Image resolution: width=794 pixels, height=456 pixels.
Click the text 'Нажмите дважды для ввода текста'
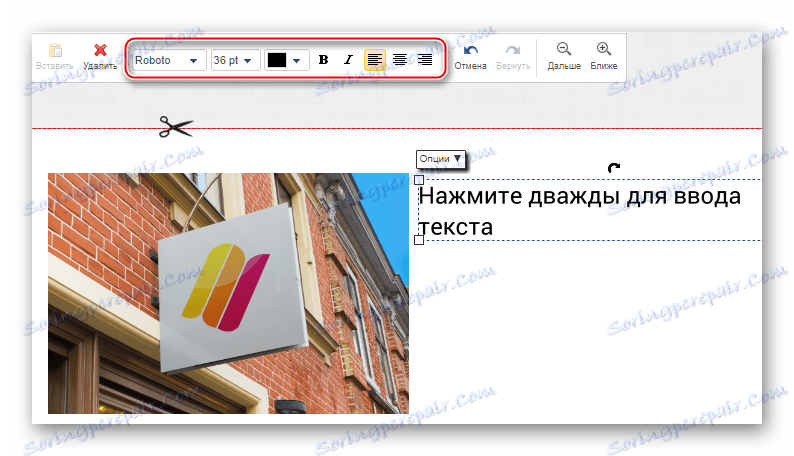point(580,211)
